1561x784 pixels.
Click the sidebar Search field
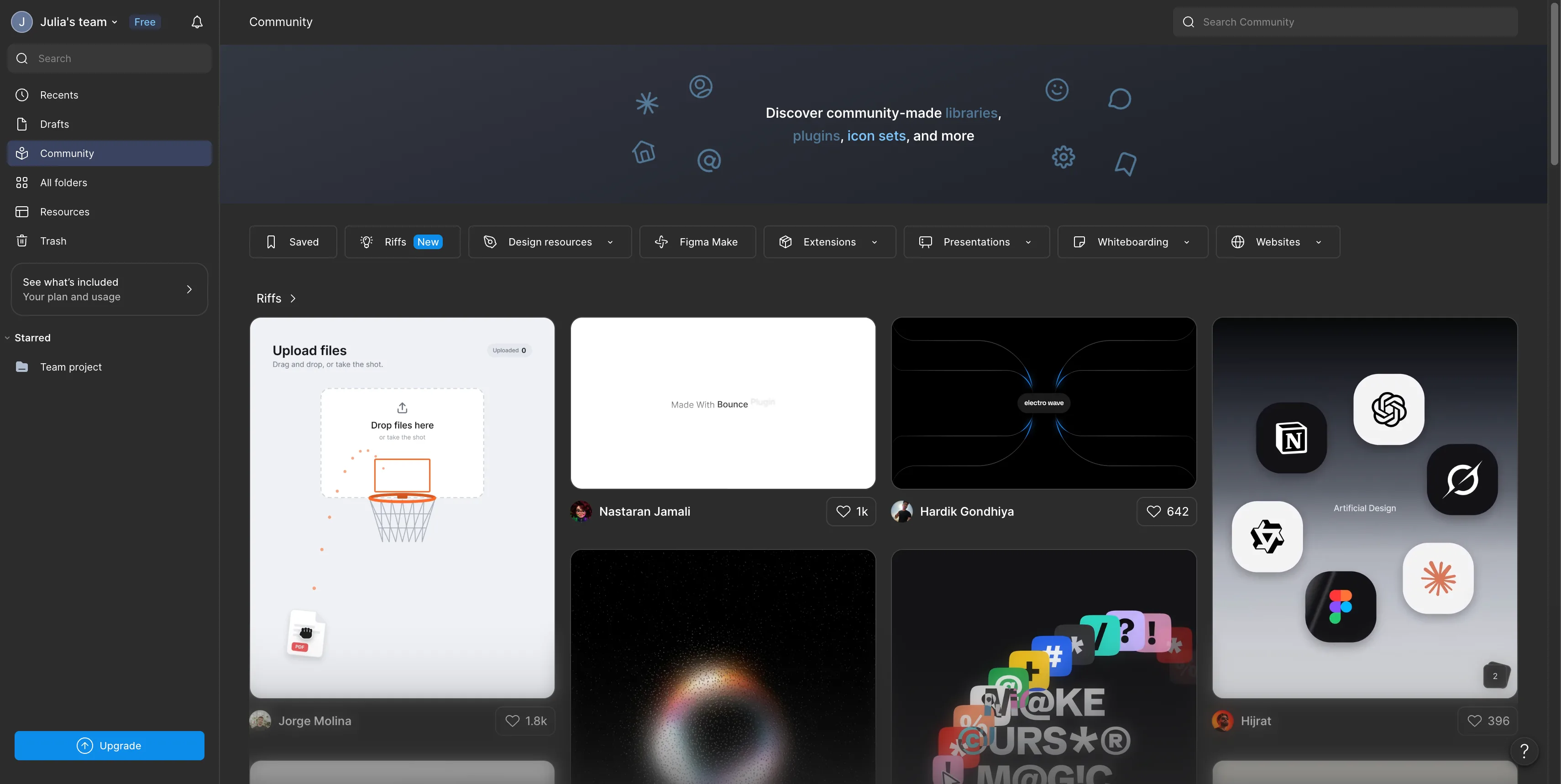[x=109, y=58]
